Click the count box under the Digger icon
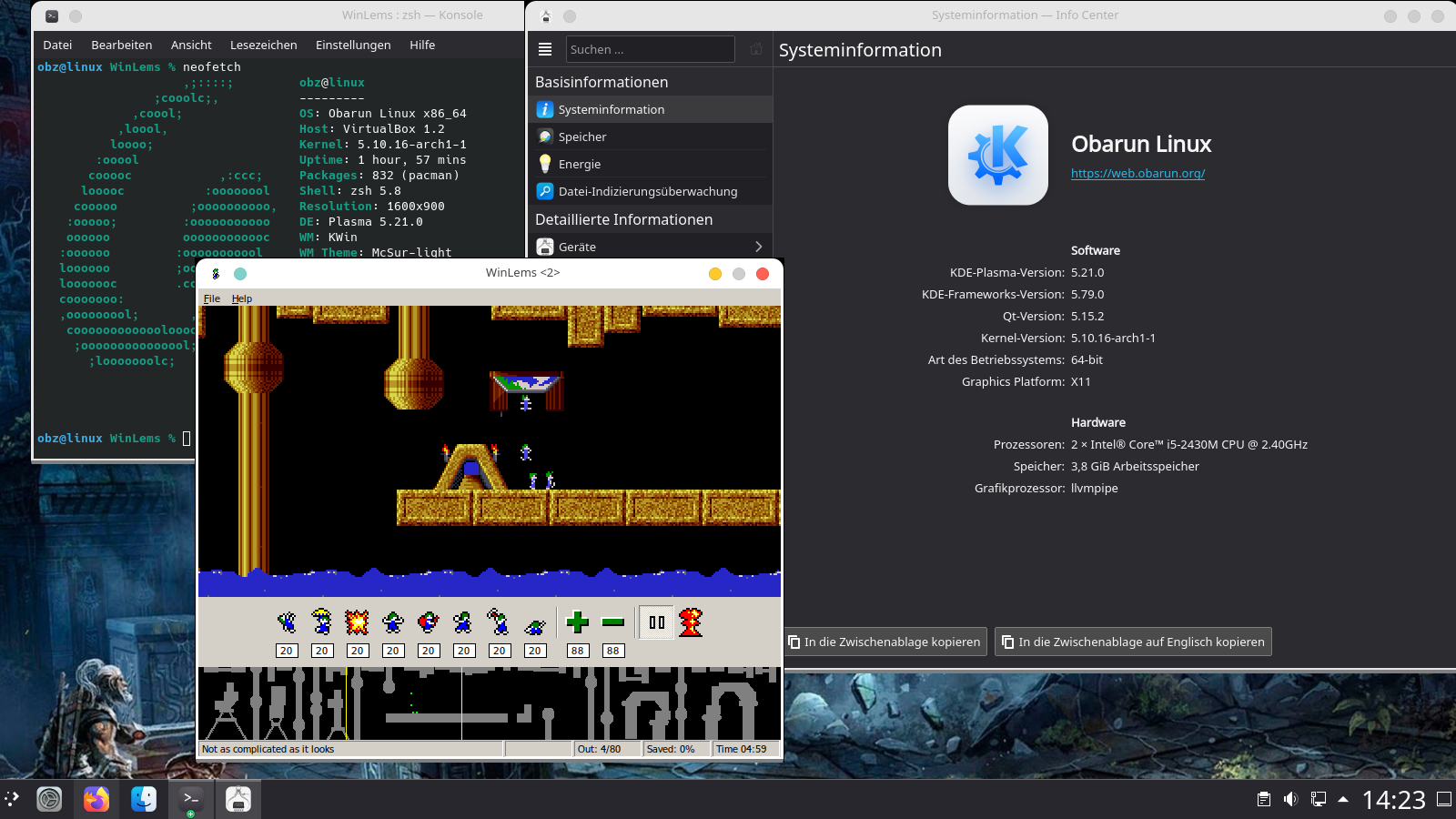This screenshot has height=819, width=1456. click(x=535, y=651)
